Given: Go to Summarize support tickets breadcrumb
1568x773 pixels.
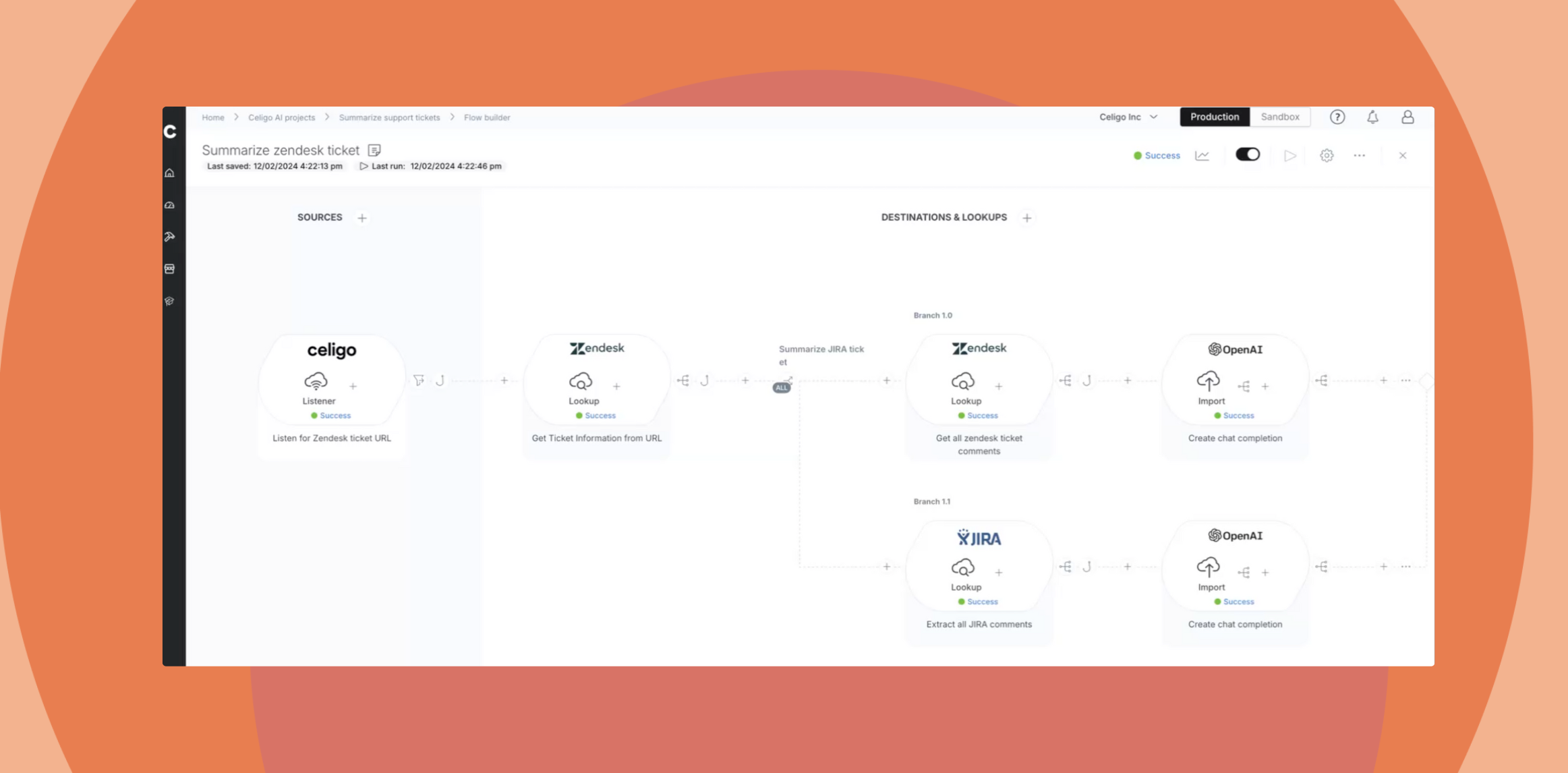Looking at the screenshot, I should (x=389, y=117).
